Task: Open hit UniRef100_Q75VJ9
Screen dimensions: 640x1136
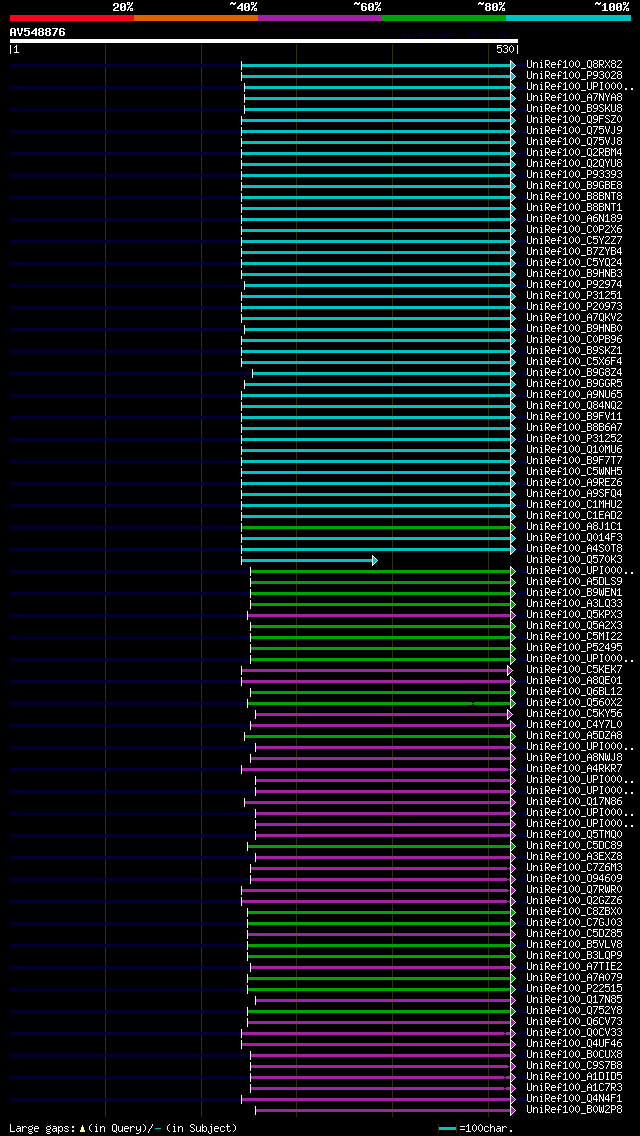Action: (574, 130)
